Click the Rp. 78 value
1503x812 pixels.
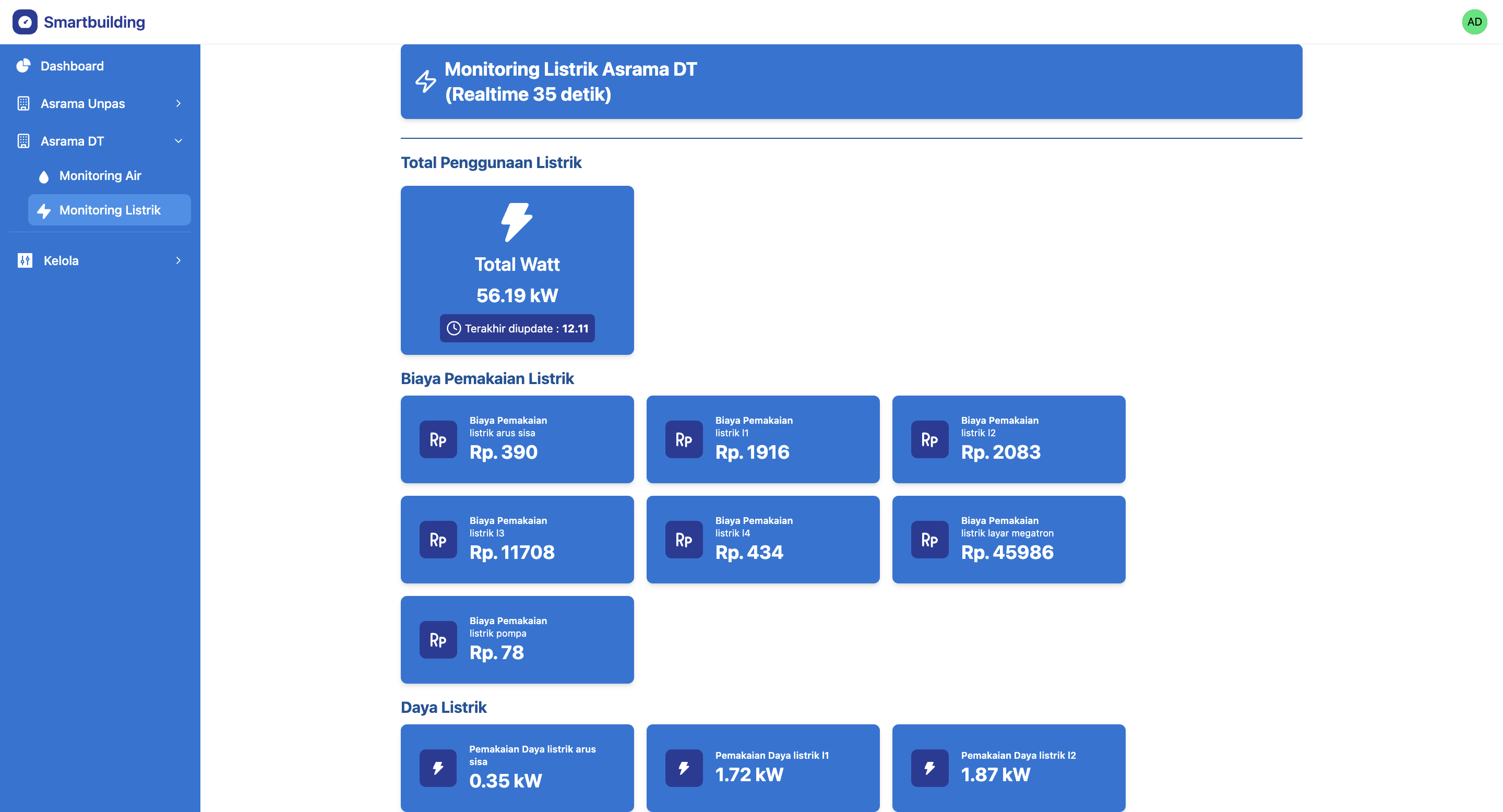496,653
